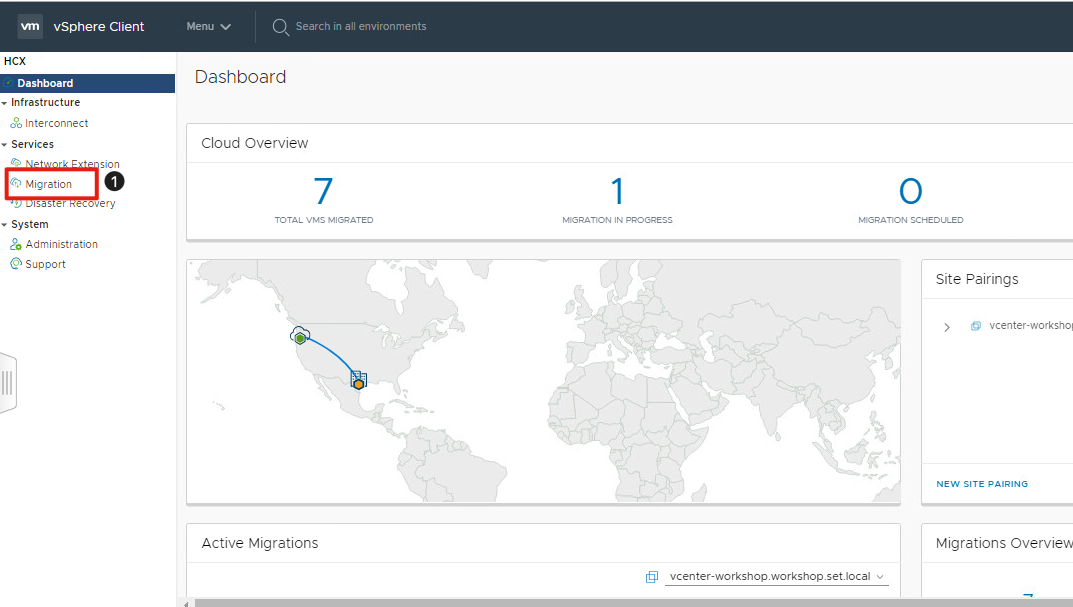Click the Support icon in sidebar
The height and width of the screenshot is (607, 1073).
click(x=16, y=264)
